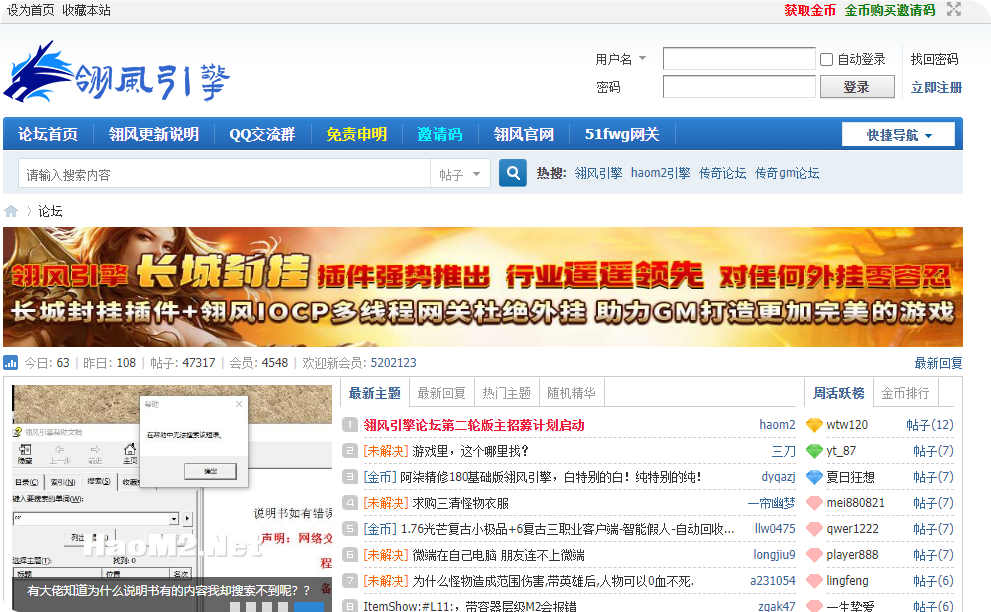Open the 长城封挂 banner advertisement
The image size is (991, 612).
(x=483, y=287)
